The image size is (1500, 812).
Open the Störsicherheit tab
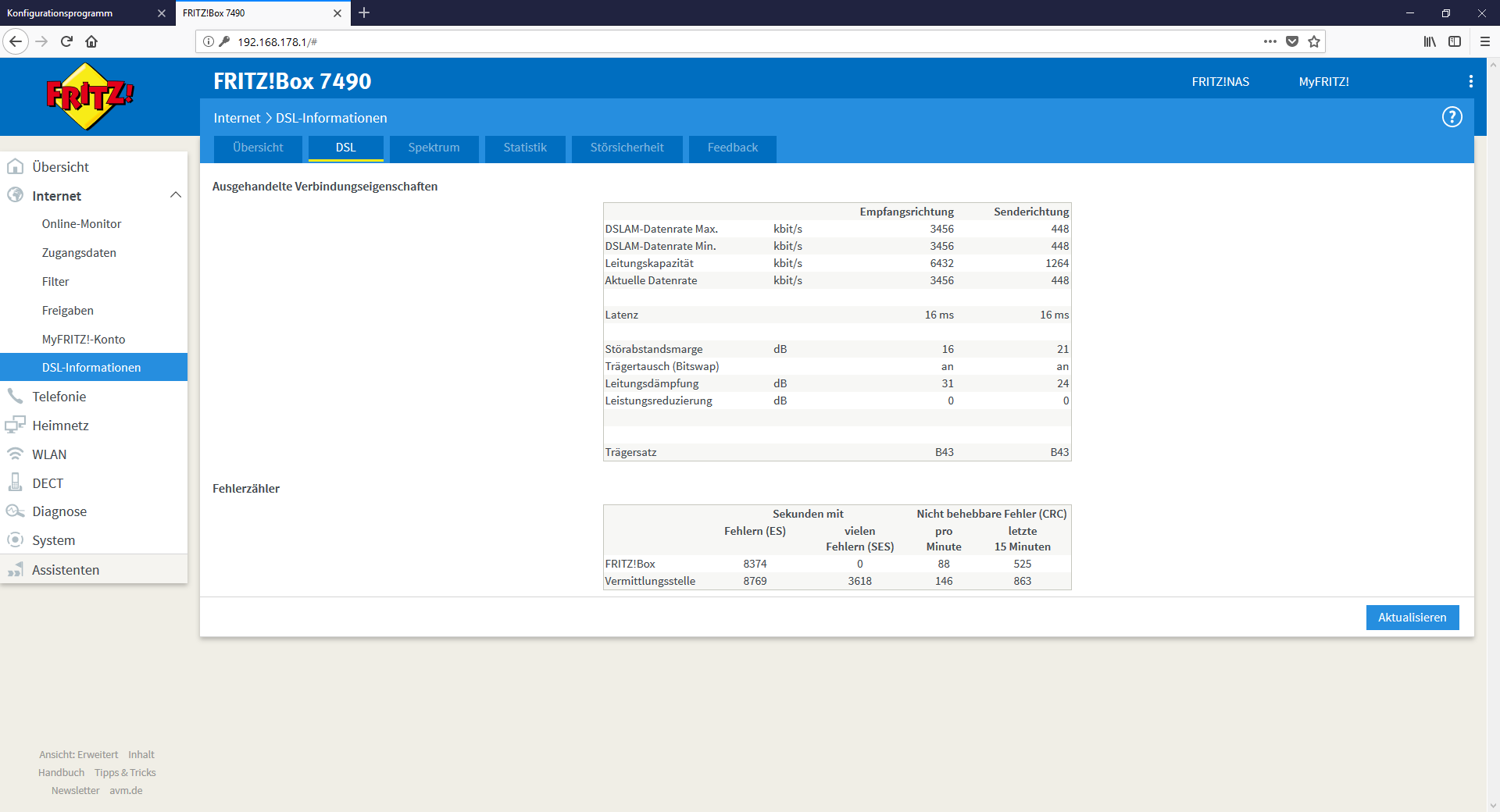pyautogui.click(x=627, y=148)
